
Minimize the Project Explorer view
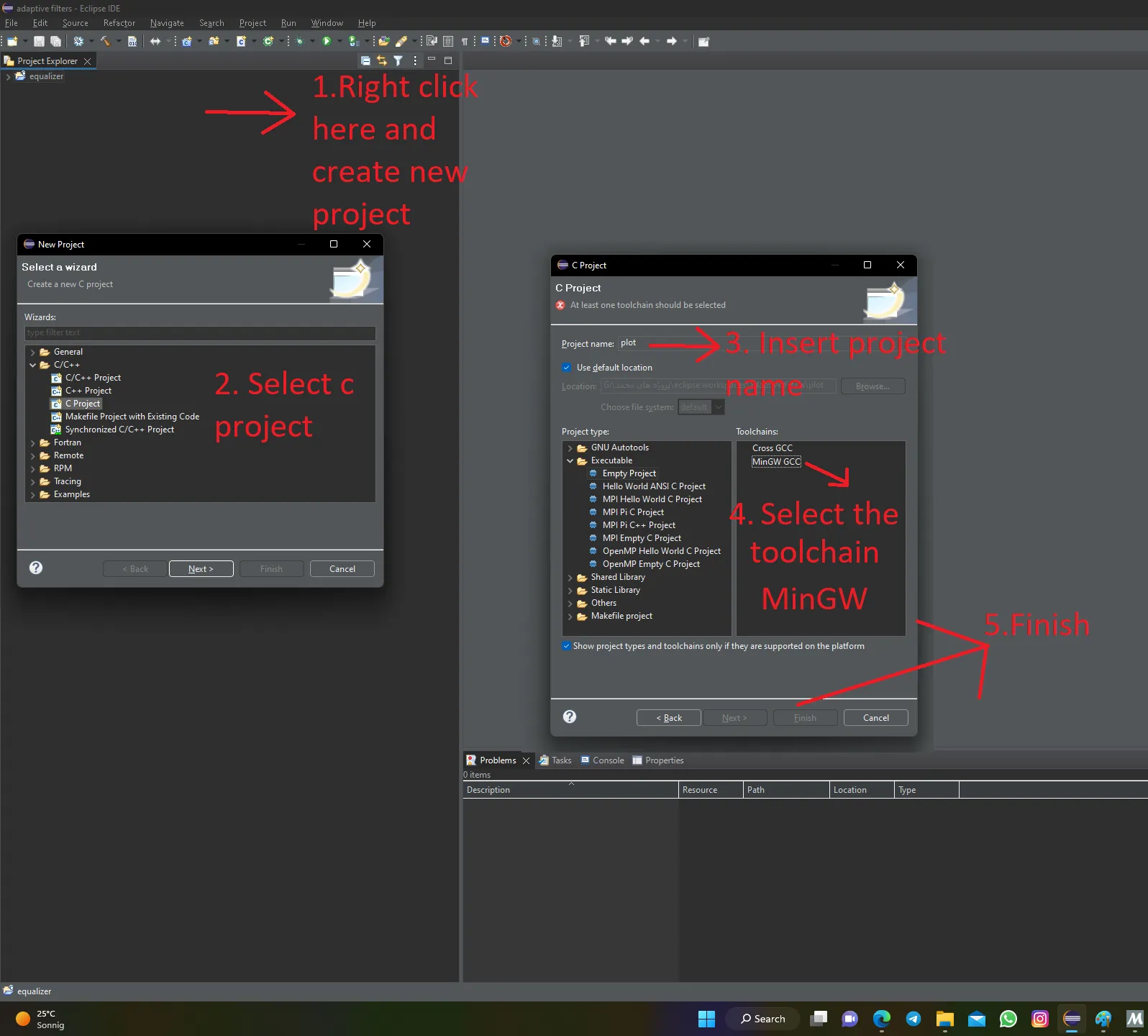pos(432,60)
